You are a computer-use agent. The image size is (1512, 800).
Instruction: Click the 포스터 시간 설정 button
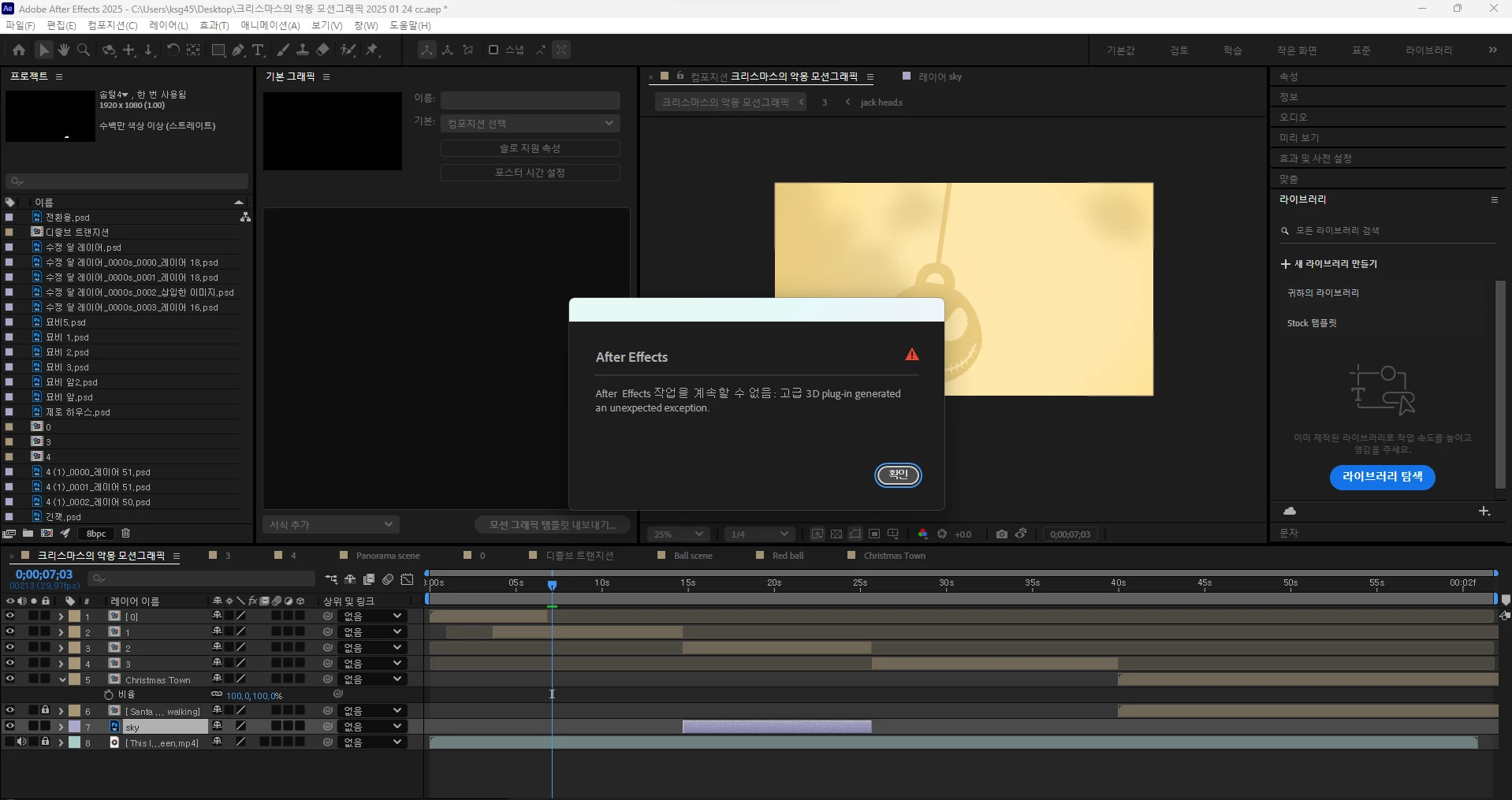click(x=530, y=172)
